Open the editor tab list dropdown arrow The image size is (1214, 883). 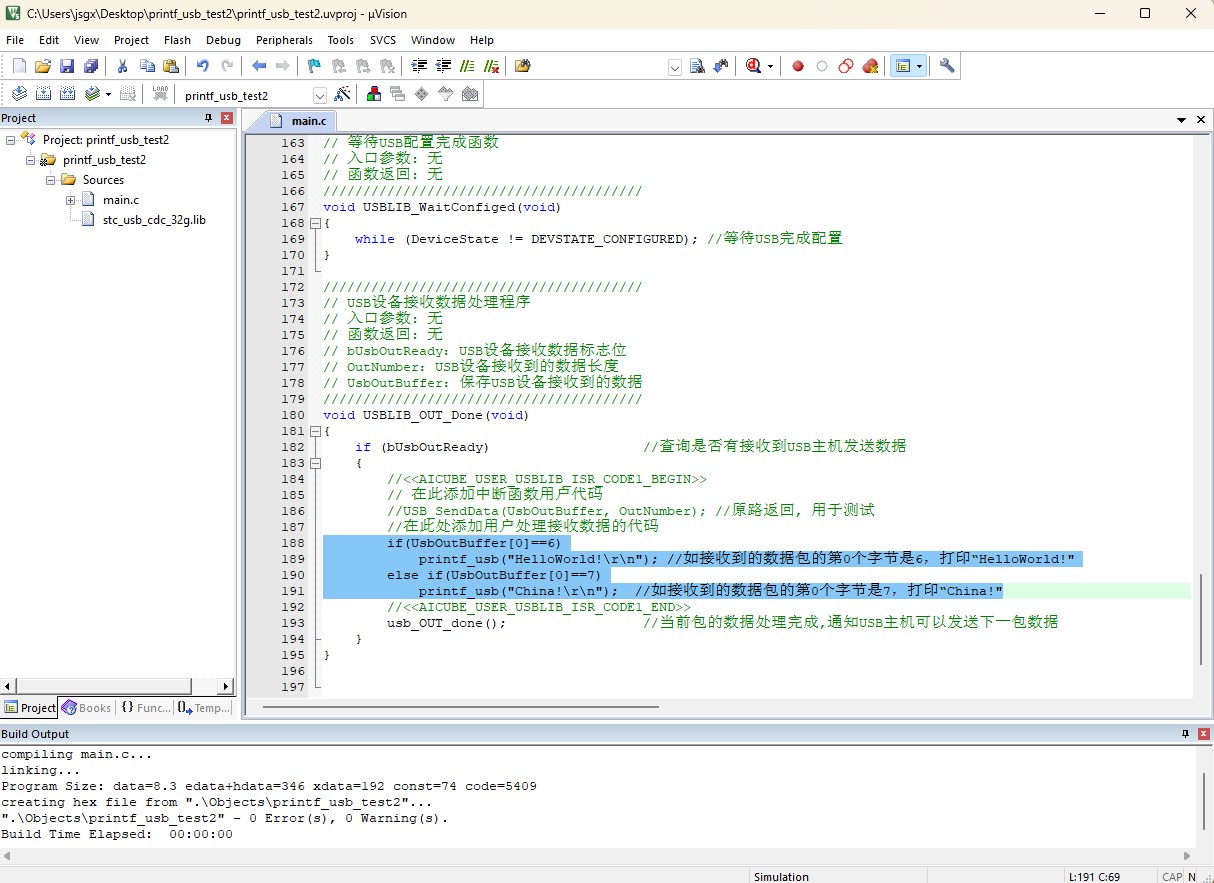point(1182,120)
